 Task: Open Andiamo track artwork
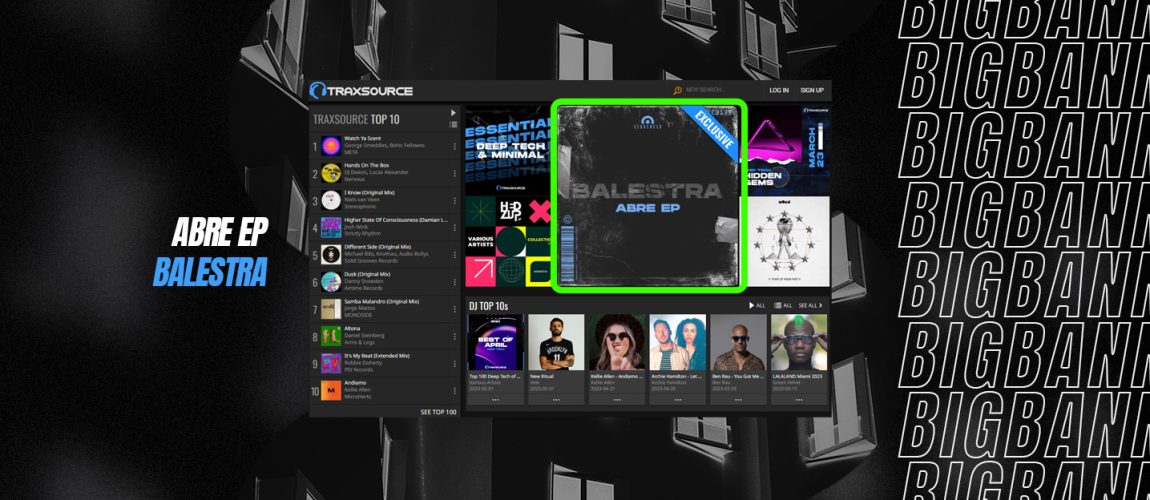coord(331,390)
